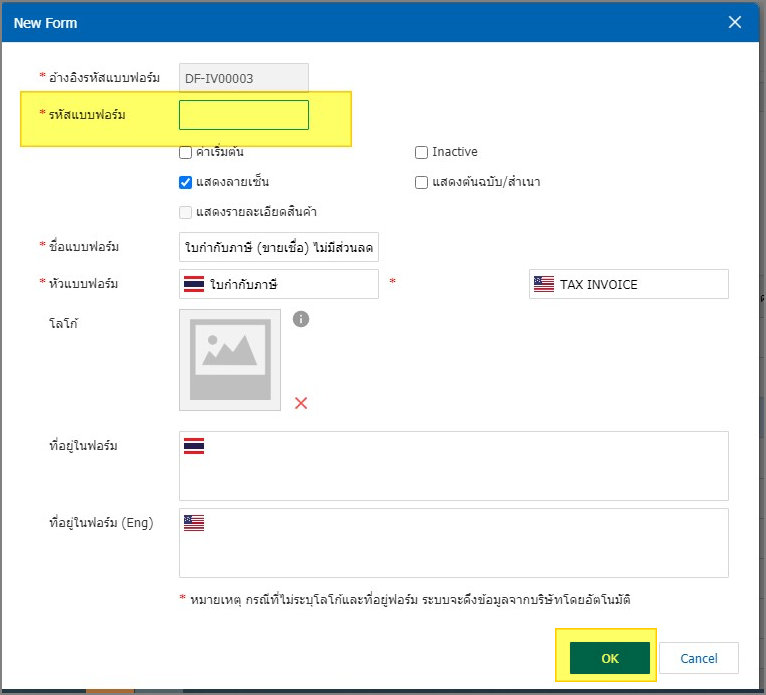766x695 pixels.
Task: Click Thai flag in form header field
Action: 194,284
